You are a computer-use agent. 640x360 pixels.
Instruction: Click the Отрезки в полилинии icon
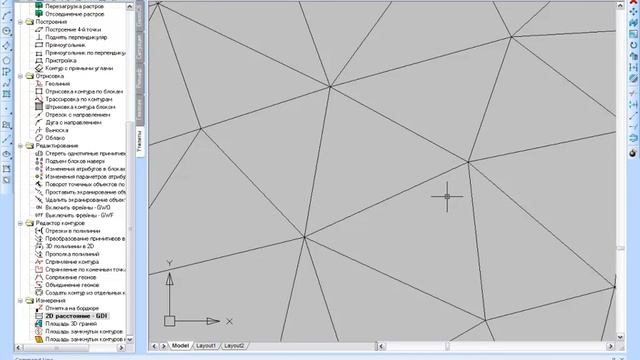[x=39, y=231]
